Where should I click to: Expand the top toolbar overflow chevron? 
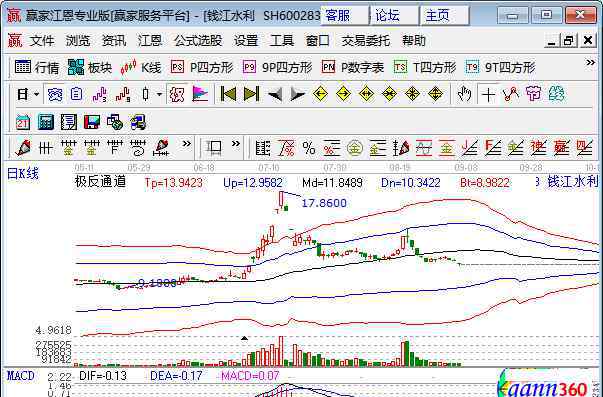click(590, 63)
